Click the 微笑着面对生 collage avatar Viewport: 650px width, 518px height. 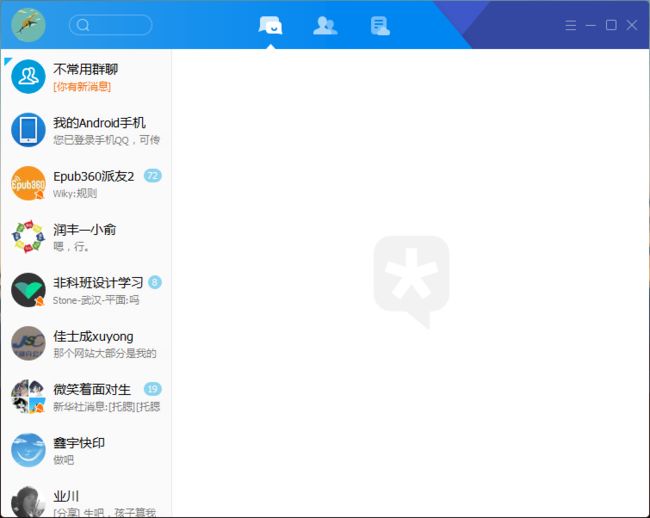[28, 397]
